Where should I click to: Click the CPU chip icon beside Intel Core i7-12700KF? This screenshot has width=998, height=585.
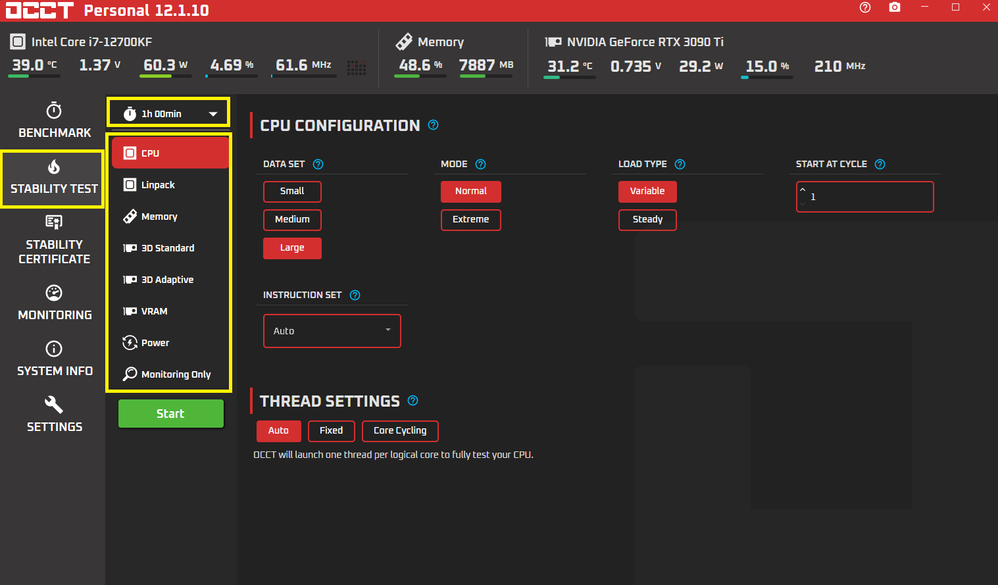tap(17, 42)
